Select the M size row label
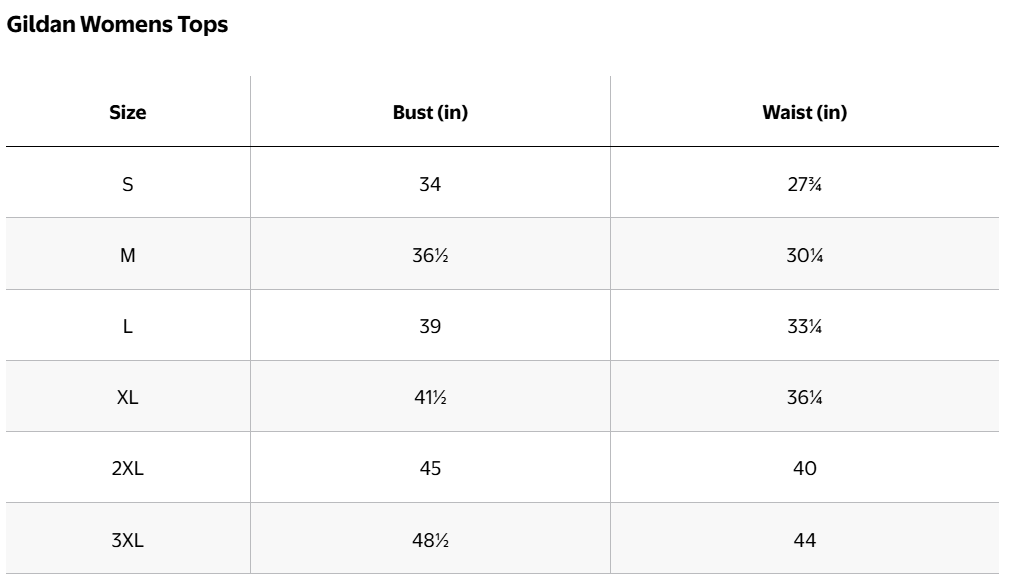1017x582 pixels. click(x=127, y=255)
